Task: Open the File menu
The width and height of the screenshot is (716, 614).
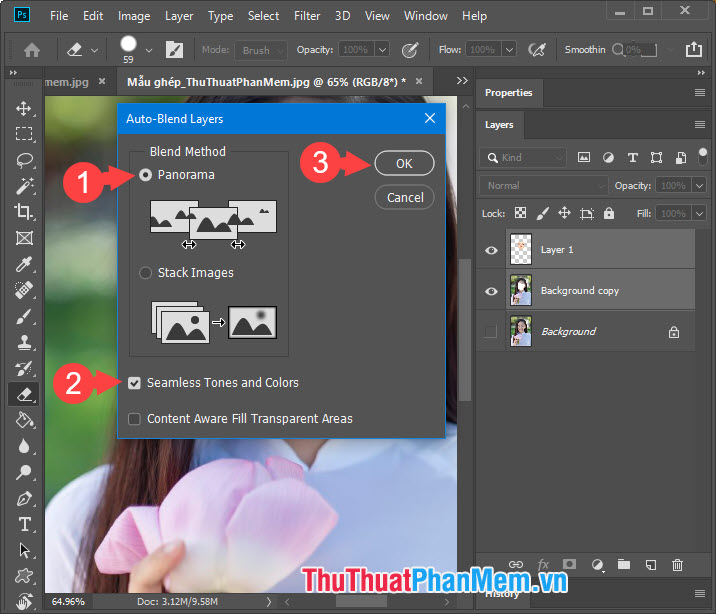Action: tap(59, 16)
